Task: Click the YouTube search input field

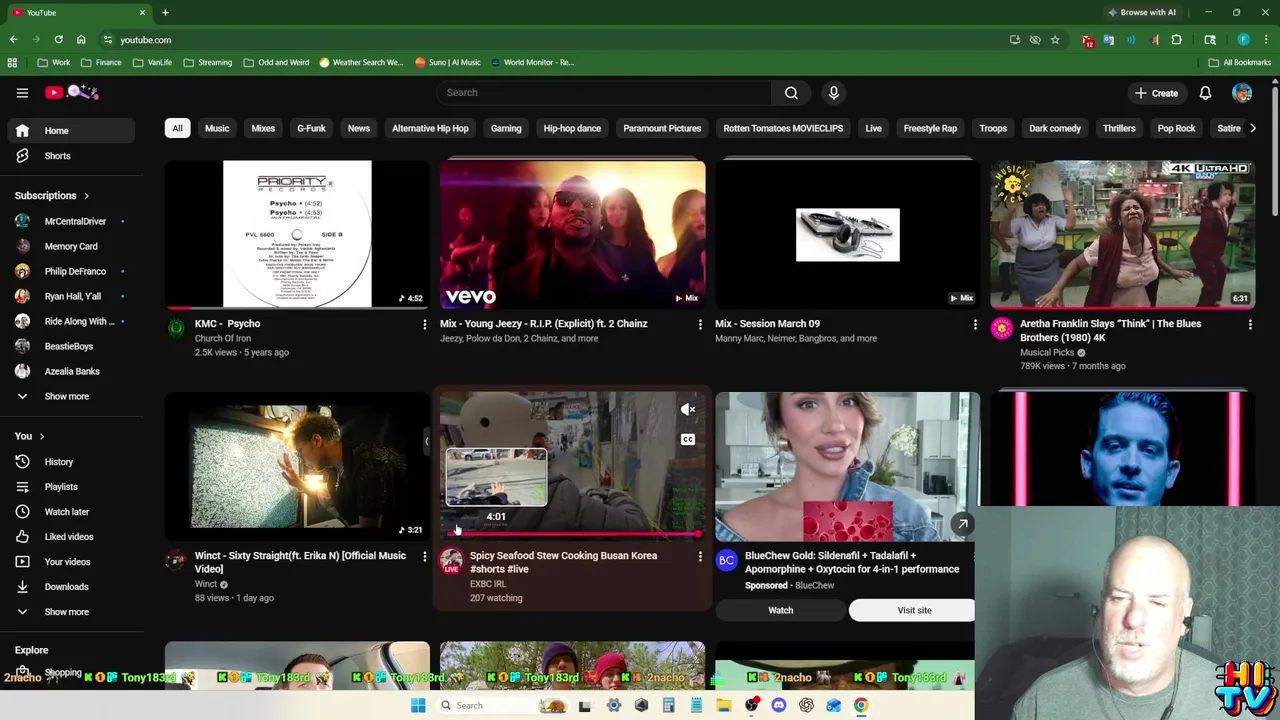Action: [603, 93]
